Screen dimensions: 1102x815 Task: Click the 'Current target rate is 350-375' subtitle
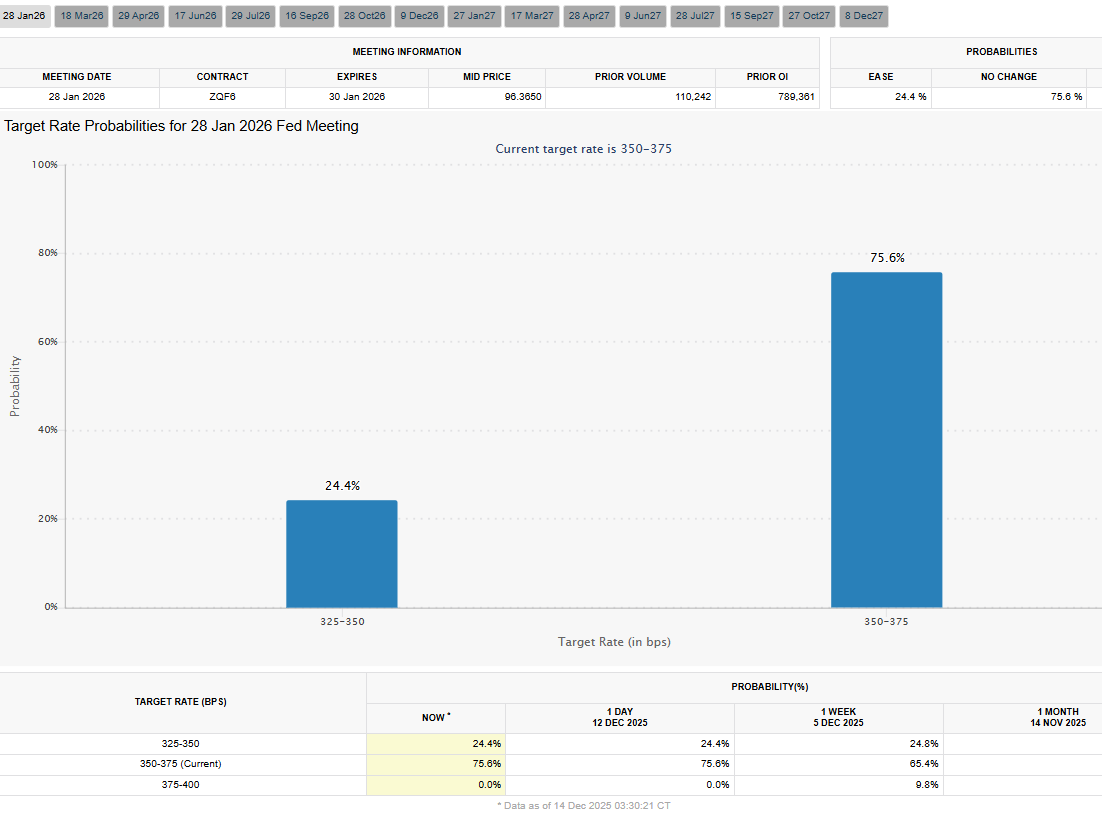pos(583,149)
